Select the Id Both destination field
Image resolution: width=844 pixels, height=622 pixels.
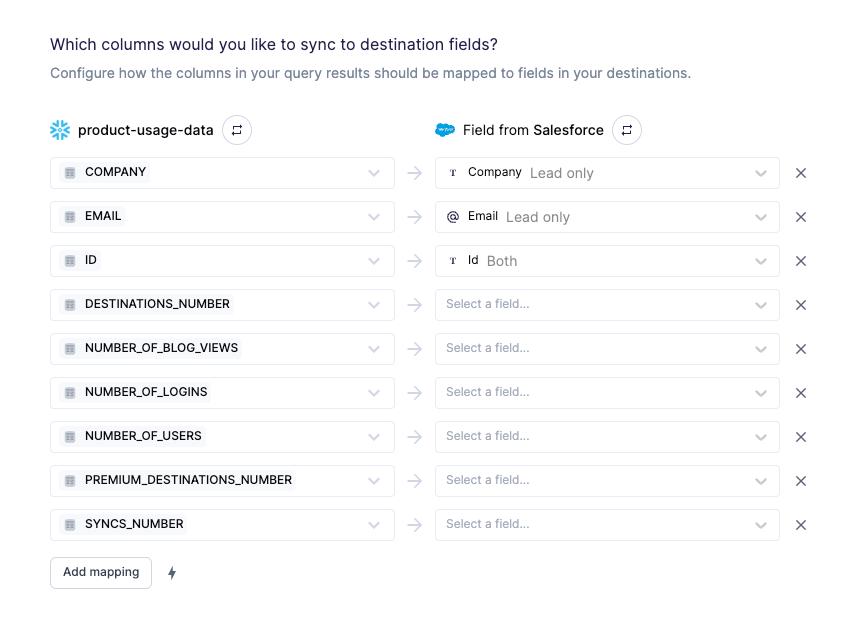(607, 260)
